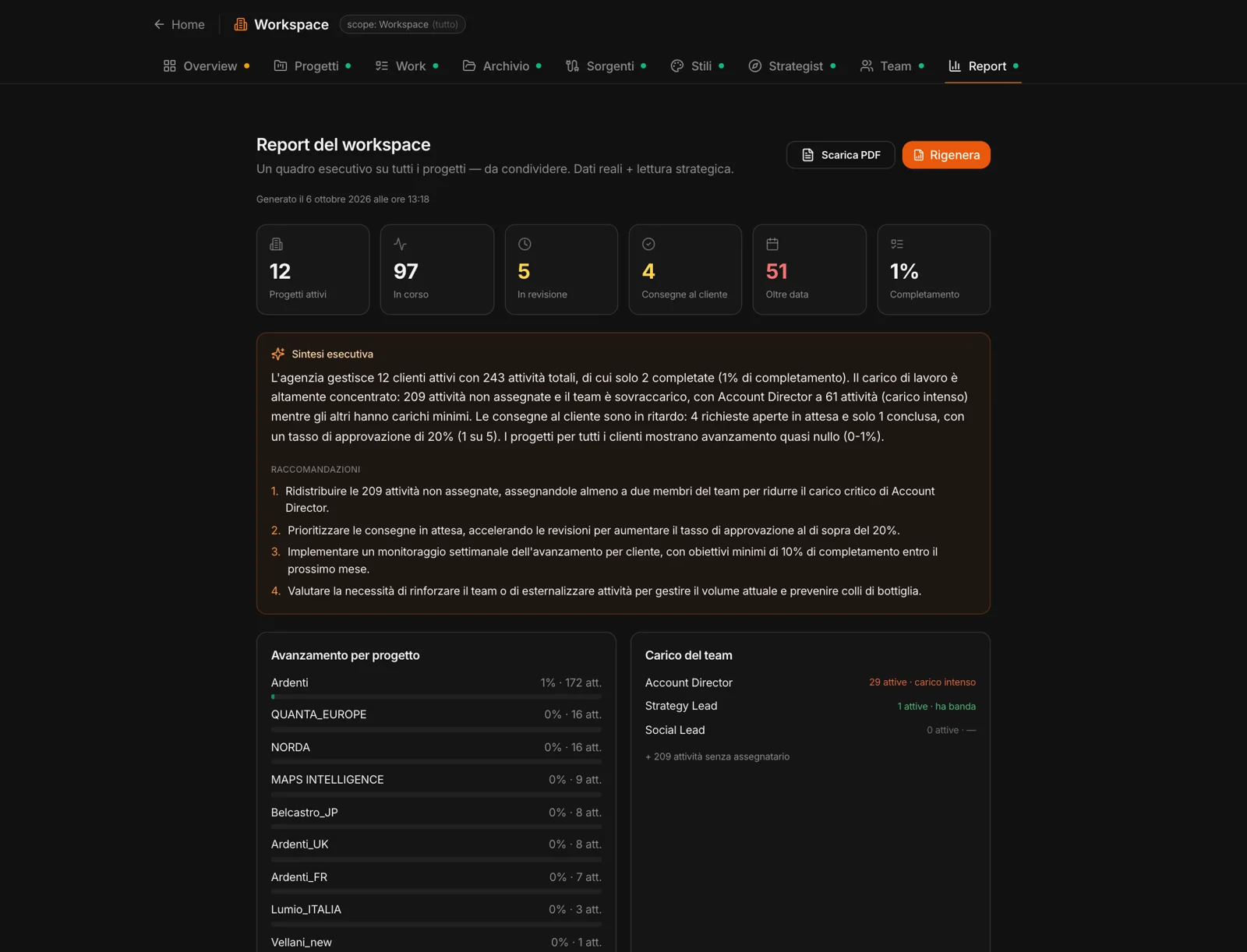The height and width of the screenshot is (952, 1247).
Task: Select the Belcastro_JP project name
Action: [x=305, y=813]
